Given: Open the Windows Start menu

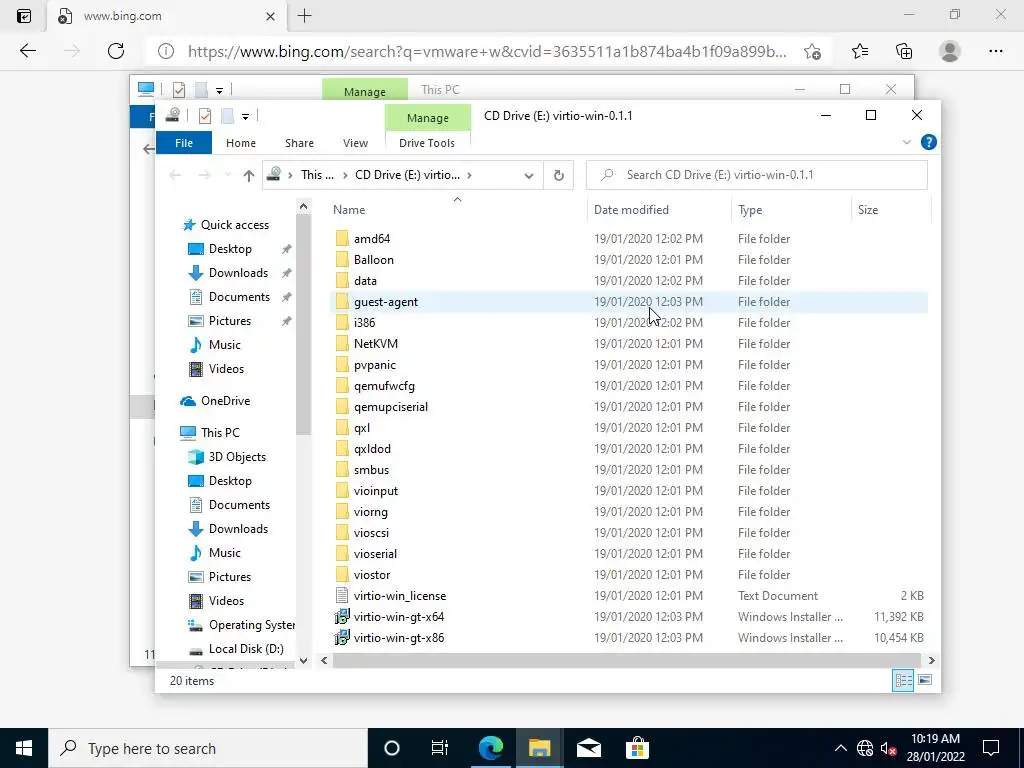Looking at the screenshot, I should (24, 748).
